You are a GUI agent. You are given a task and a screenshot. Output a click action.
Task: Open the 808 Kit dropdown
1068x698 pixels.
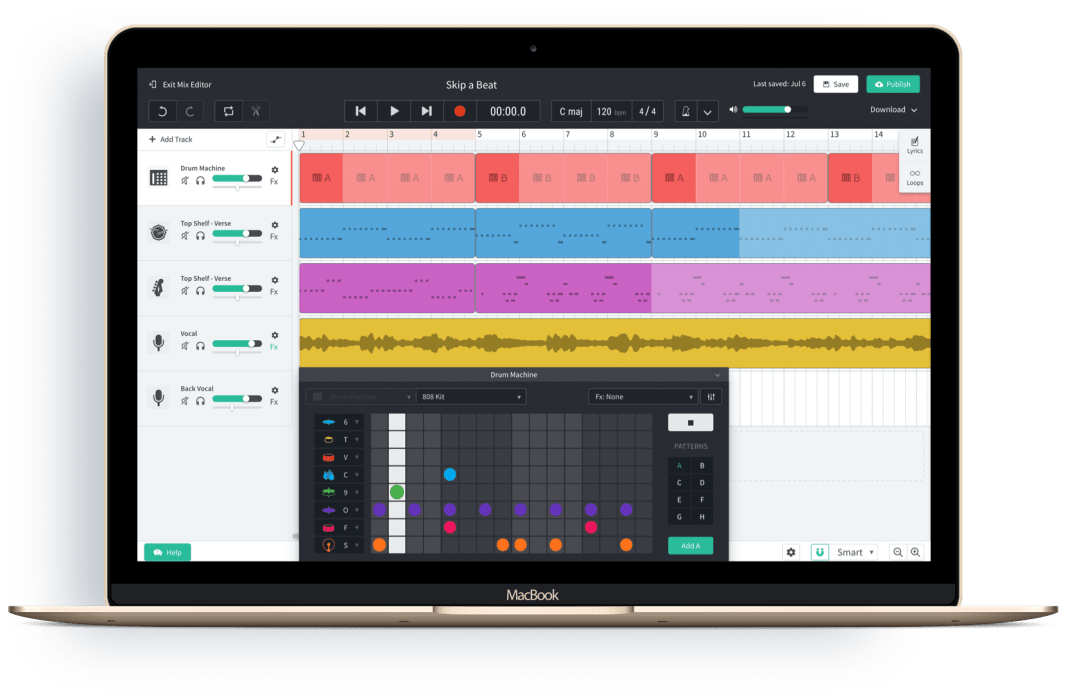(x=471, y=397)
